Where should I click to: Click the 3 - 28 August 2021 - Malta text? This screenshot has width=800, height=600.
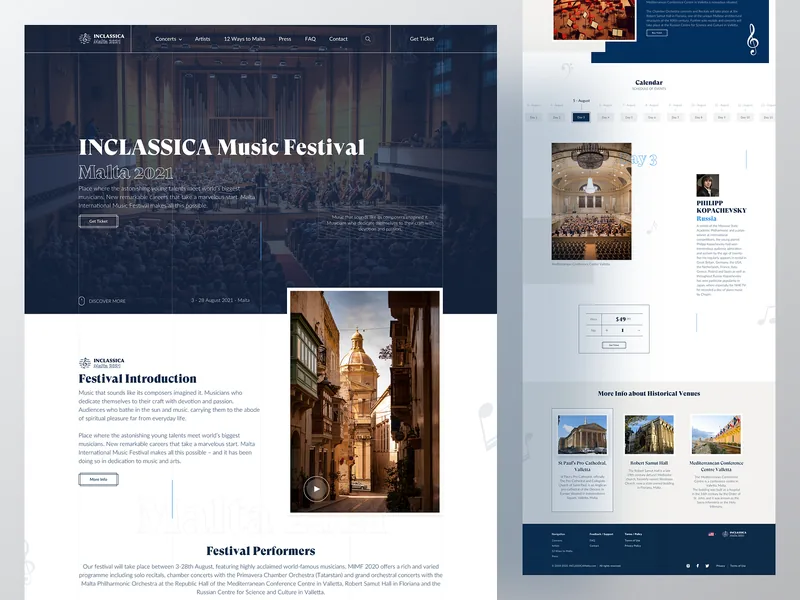point(220,301)
